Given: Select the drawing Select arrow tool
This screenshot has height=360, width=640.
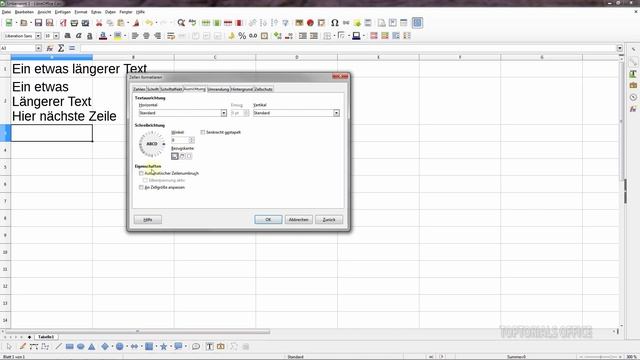Looking at the screenshot, I should tap(9, 347).
